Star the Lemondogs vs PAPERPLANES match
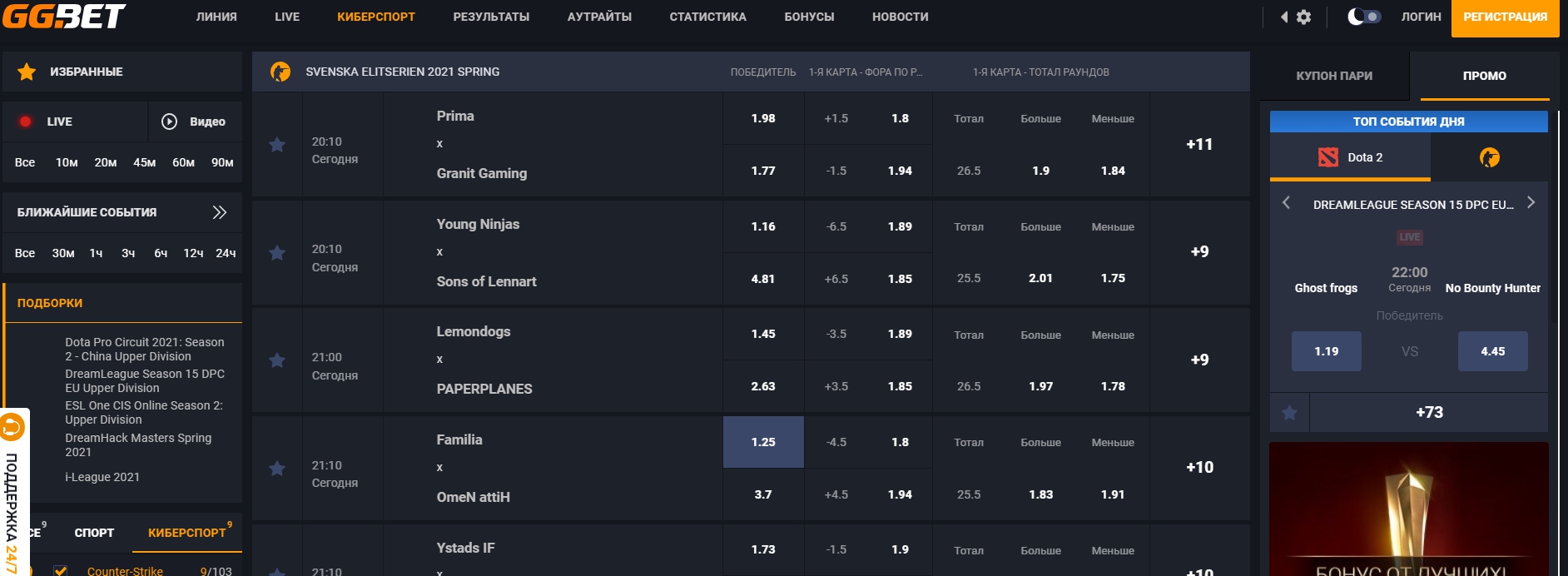The image size is (1568, 576). click(277, 360)
